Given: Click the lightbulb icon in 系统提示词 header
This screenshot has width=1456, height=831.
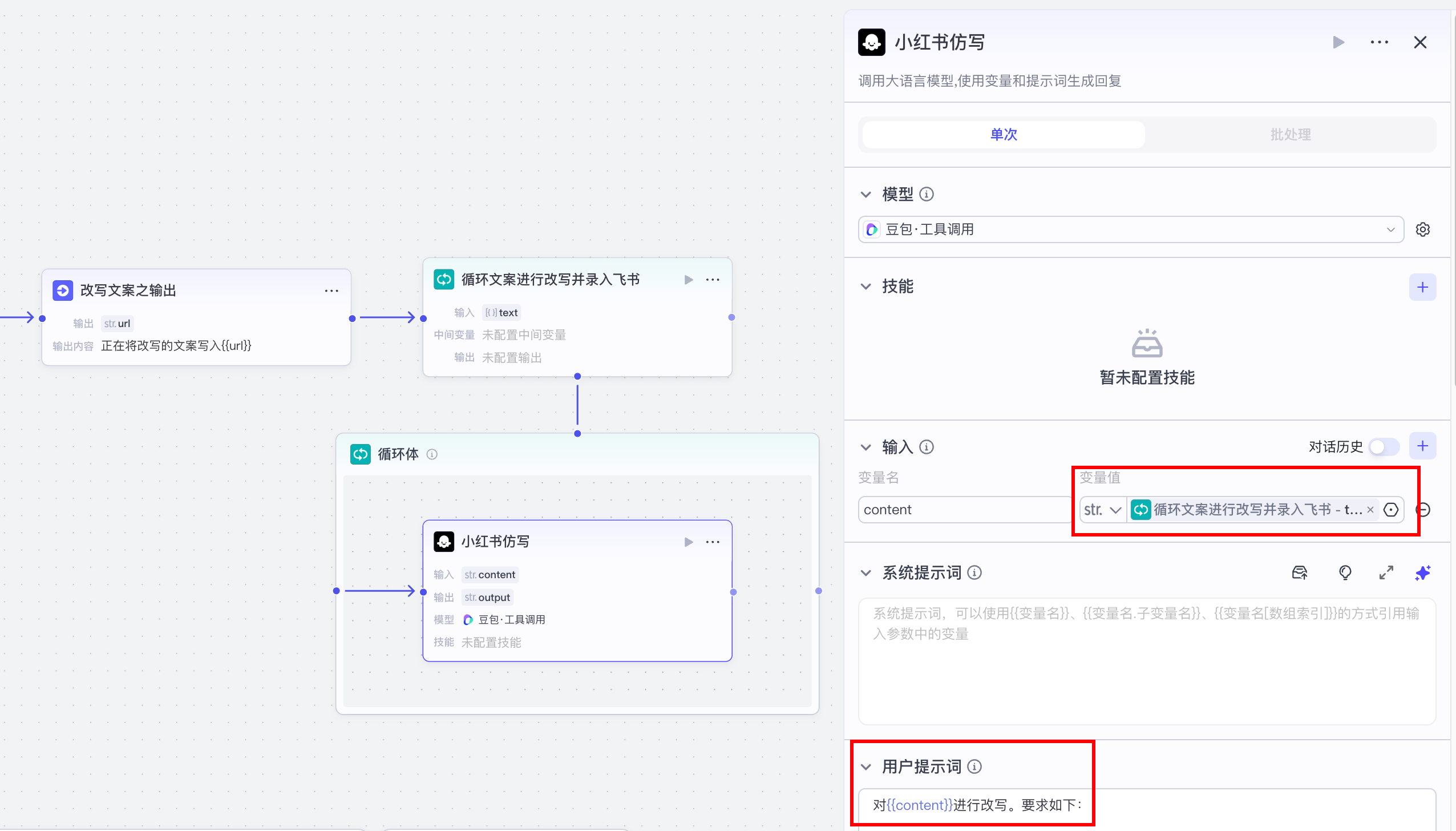Looking at the screenshot, I should 1345,572.
